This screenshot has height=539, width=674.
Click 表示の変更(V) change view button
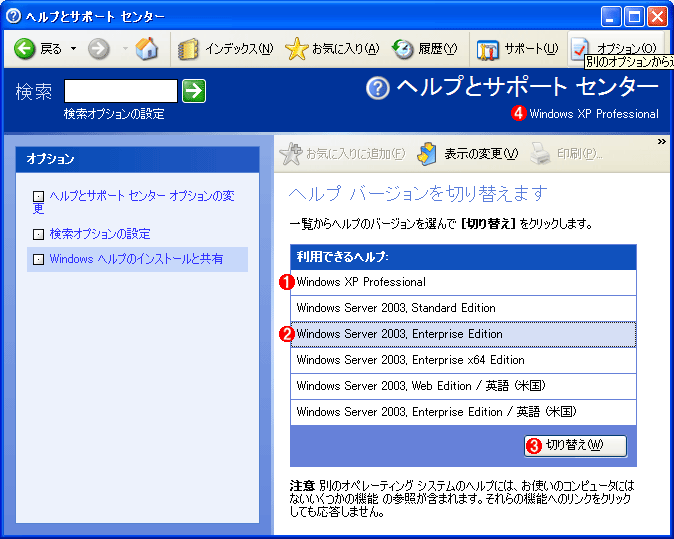(468, 154)
